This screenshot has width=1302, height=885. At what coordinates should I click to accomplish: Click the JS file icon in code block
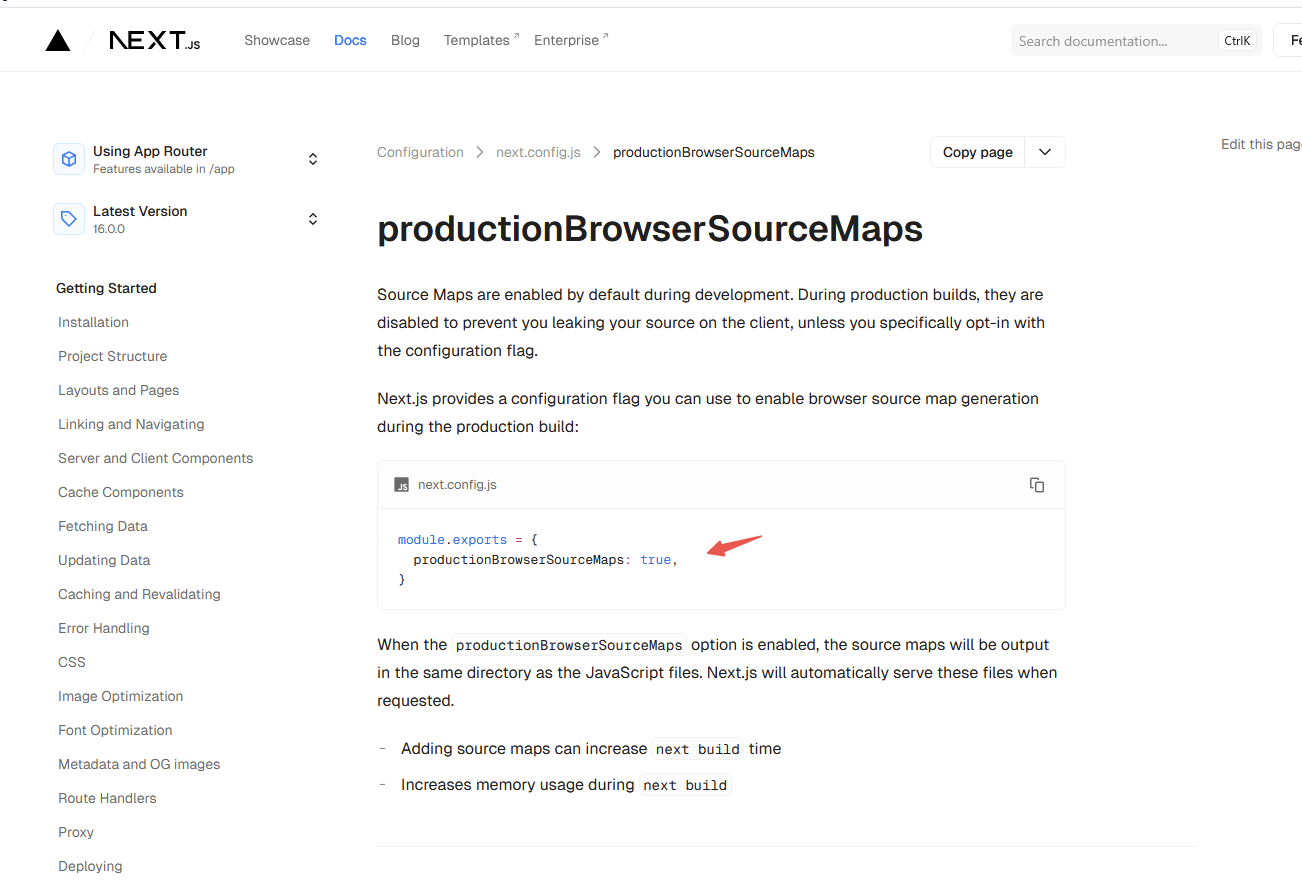pyautogui.click(x=402, y=485)
